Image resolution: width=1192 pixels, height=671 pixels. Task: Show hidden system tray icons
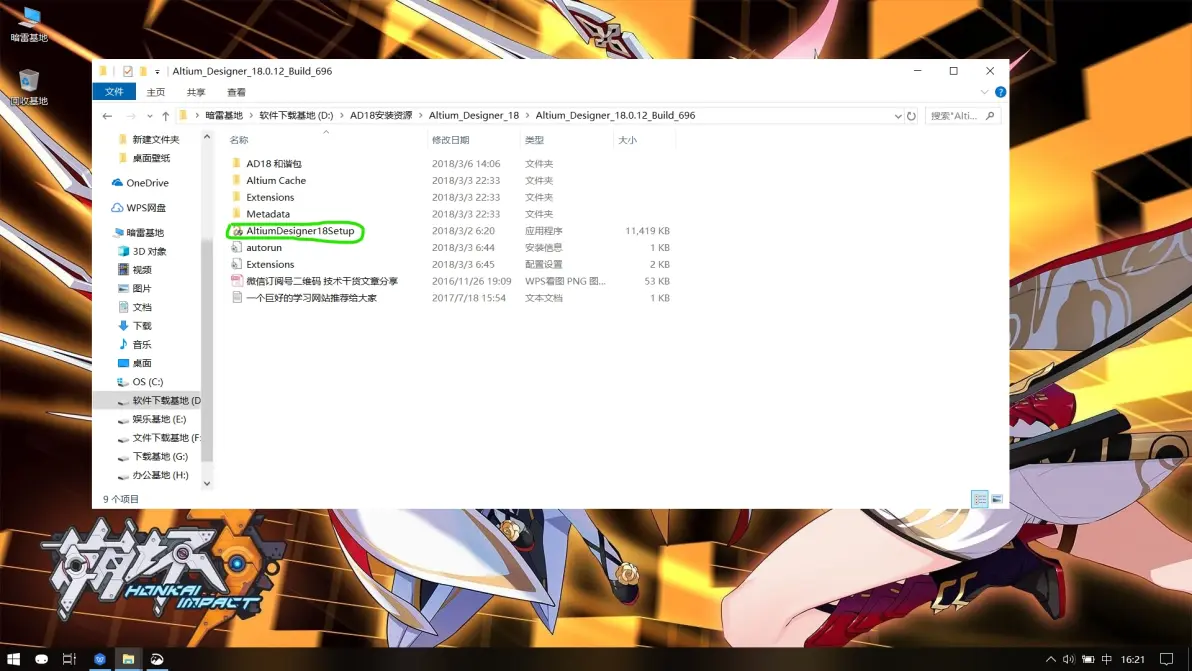1051,659
